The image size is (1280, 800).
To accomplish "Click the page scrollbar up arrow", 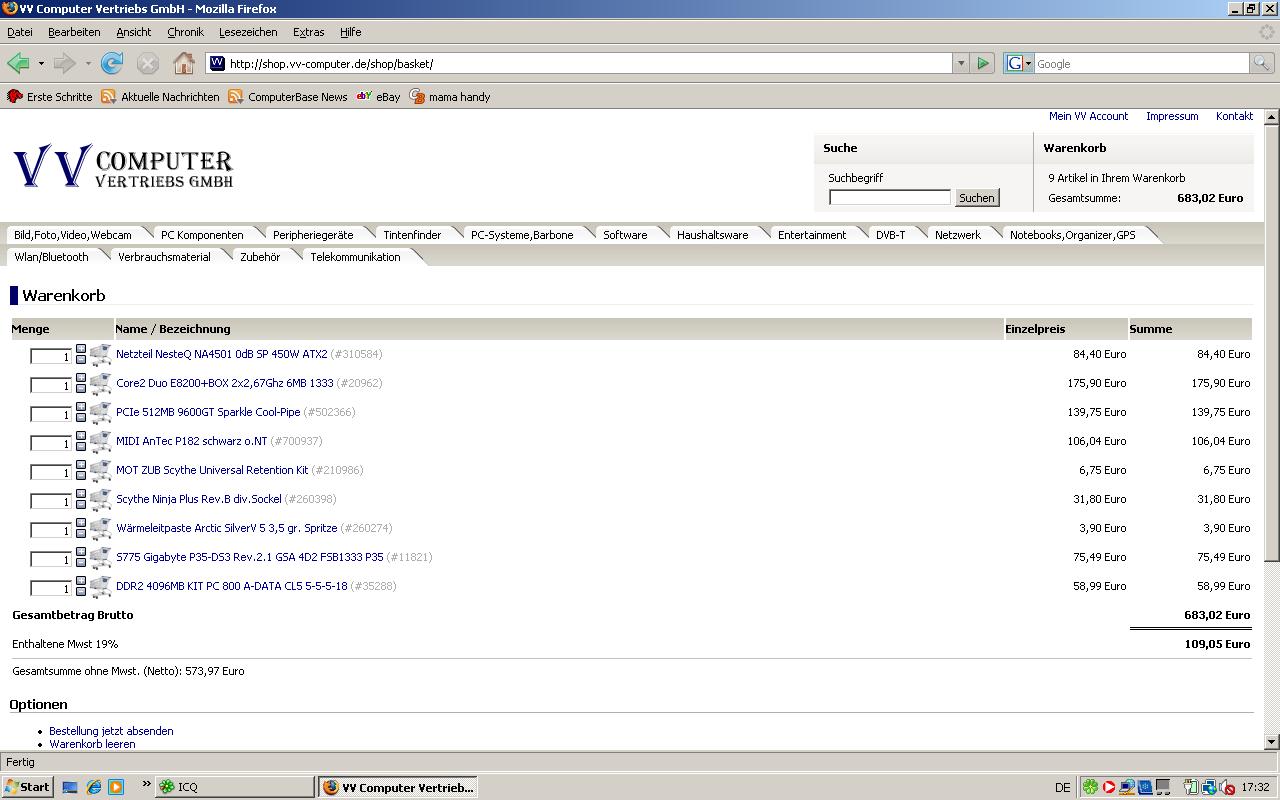I will point(1272,117).
